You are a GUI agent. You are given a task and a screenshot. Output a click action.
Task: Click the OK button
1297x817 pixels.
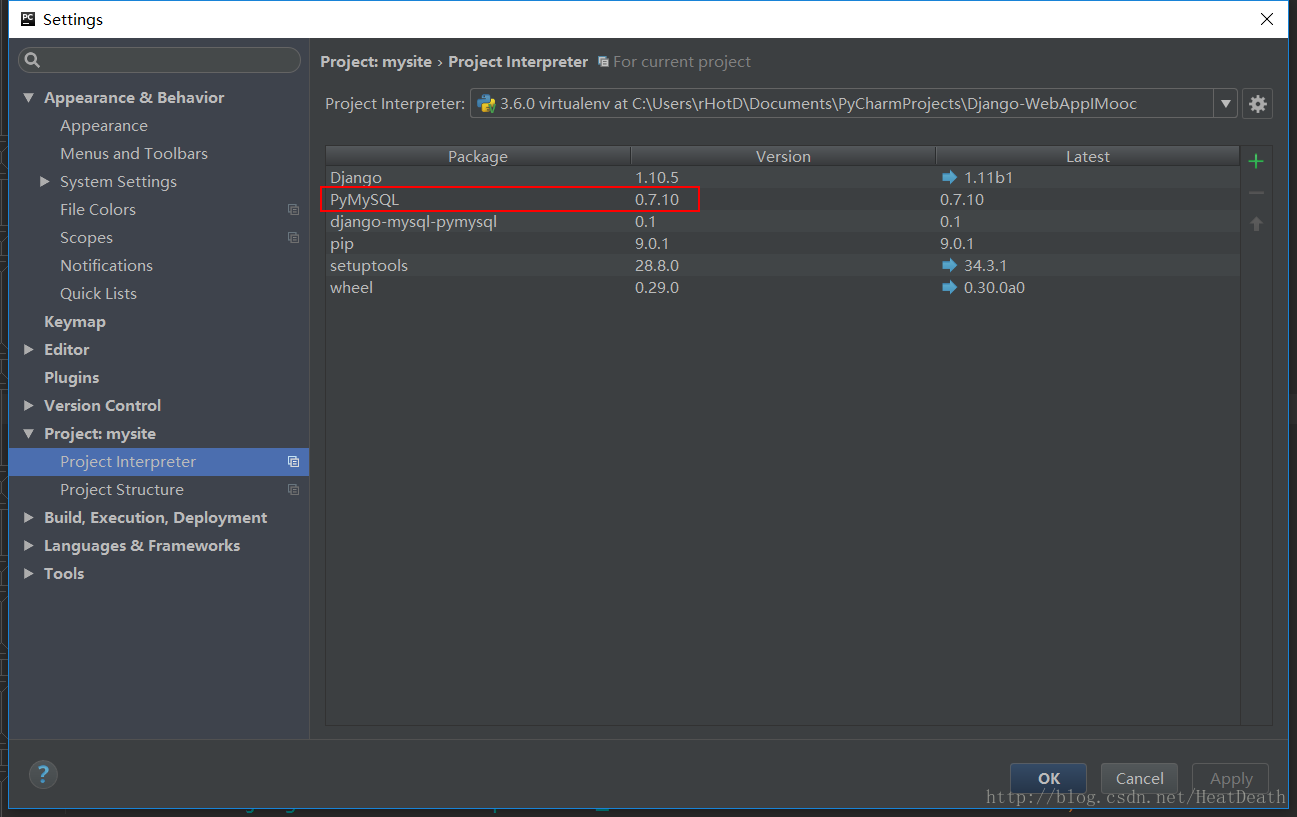[1049, 779]
